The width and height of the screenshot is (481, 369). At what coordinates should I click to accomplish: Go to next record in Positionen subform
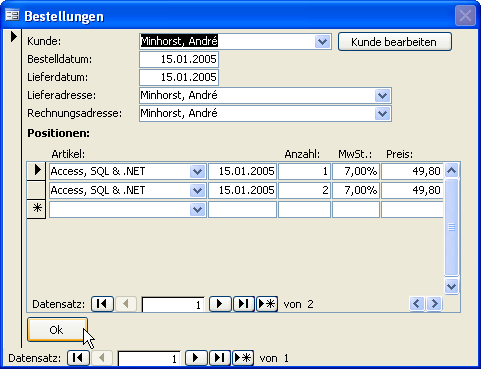point(220,304)
